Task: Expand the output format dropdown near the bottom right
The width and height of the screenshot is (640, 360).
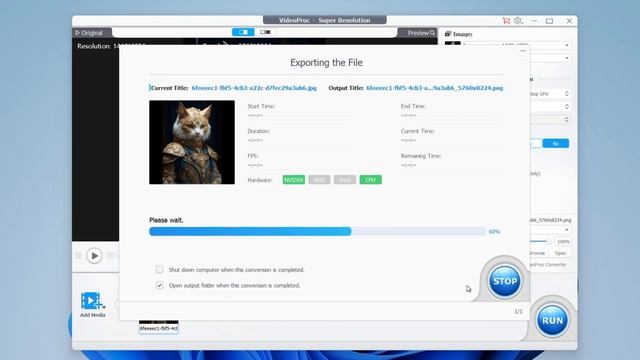Action: [567, 230]
